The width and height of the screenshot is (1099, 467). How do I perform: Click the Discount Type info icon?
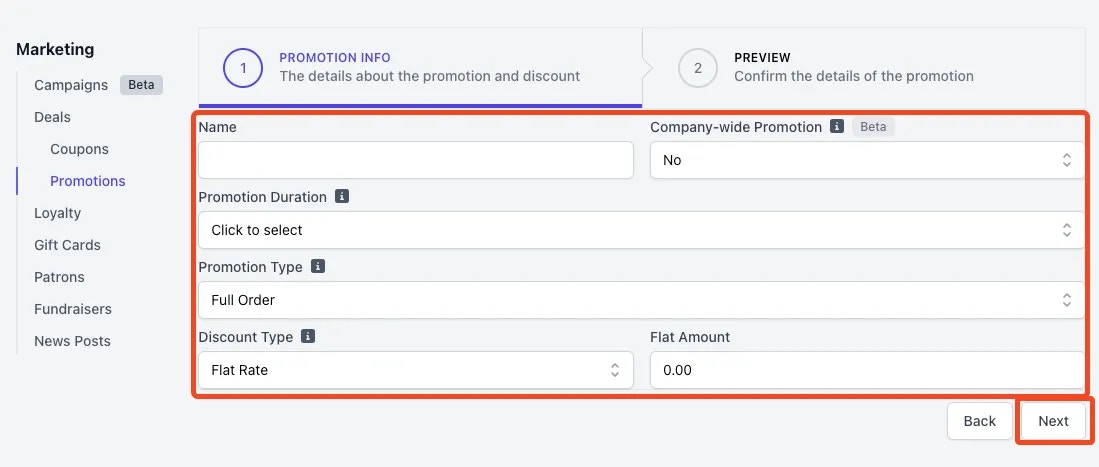point(308,337)
